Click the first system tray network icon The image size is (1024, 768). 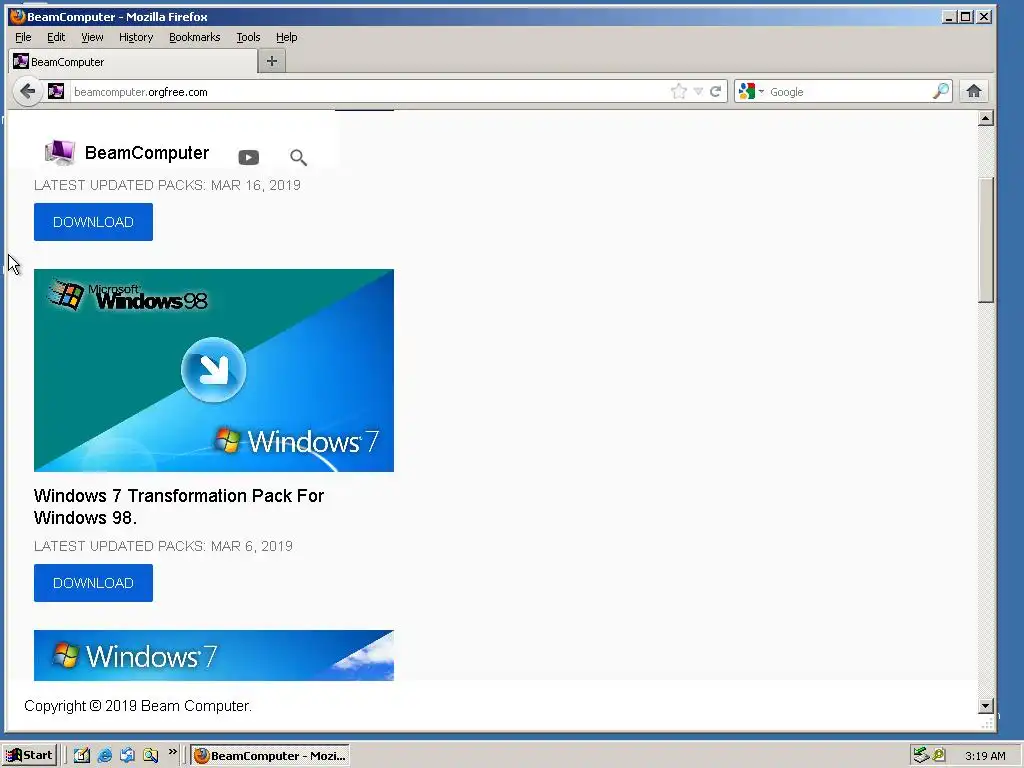coord(921,755)
